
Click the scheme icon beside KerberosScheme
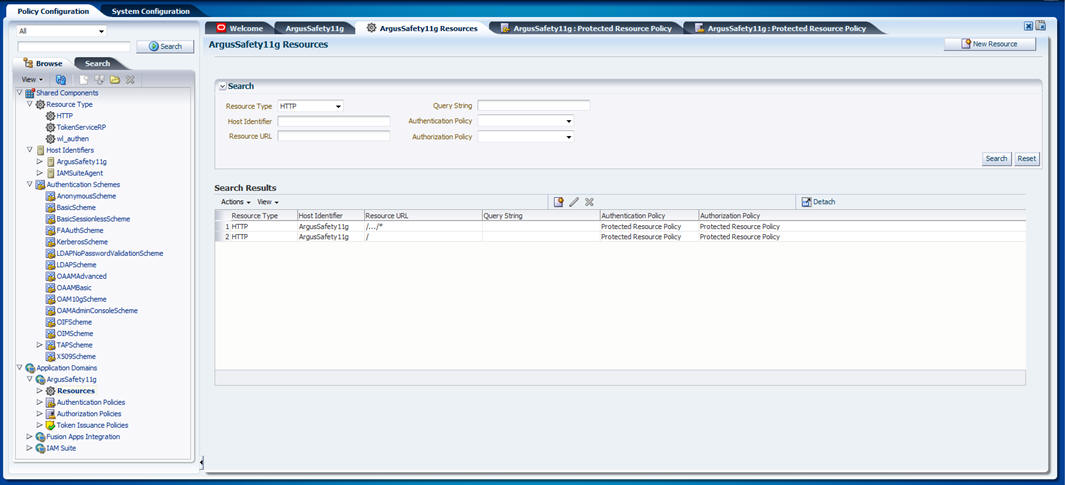tap(50, 242)
